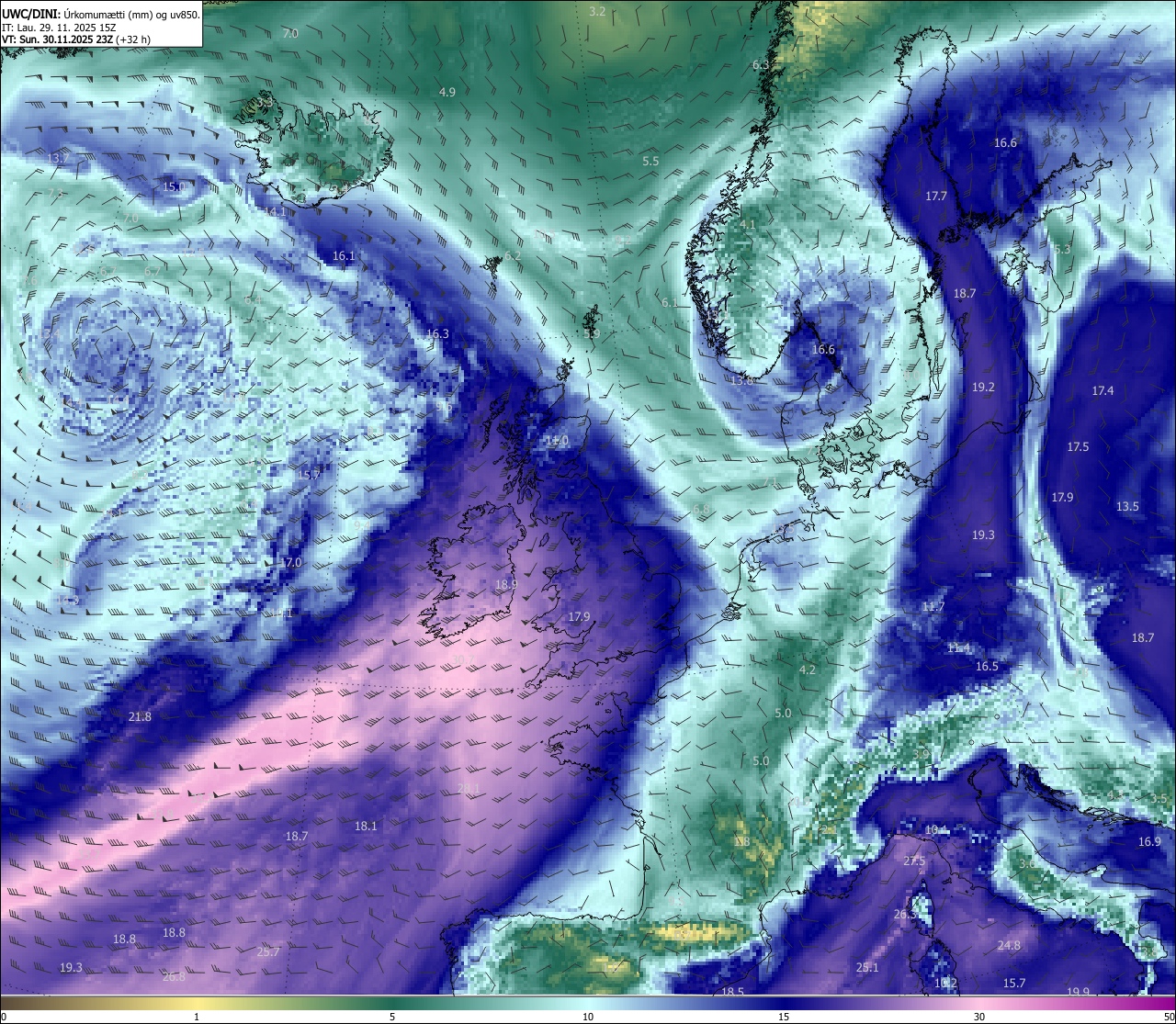Viewport: 1176px width, 1024px height.
Task: Click the map value '13.5'
Action: point(1127,506)
